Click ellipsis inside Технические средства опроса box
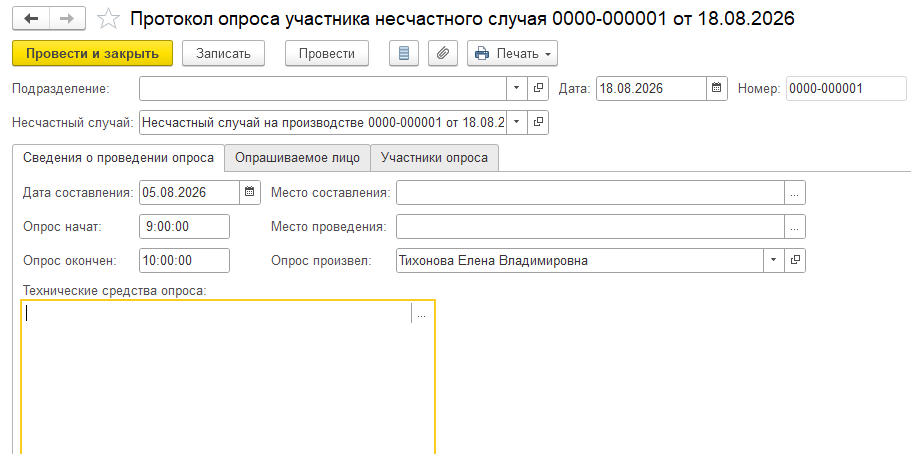 click(x=422, y=314)
